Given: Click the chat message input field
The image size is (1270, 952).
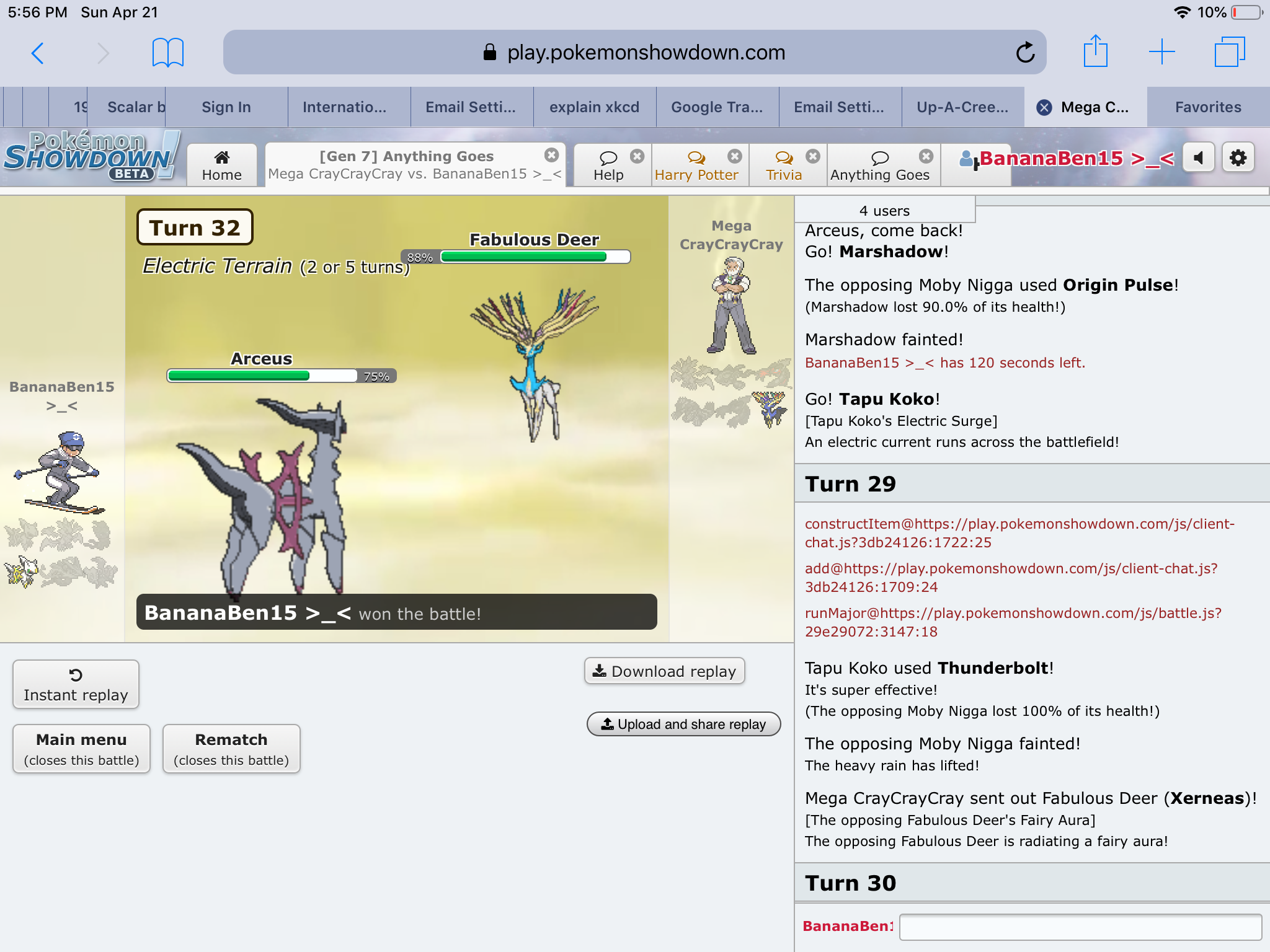Looking at the screenshot, I should coord(1080,927).
